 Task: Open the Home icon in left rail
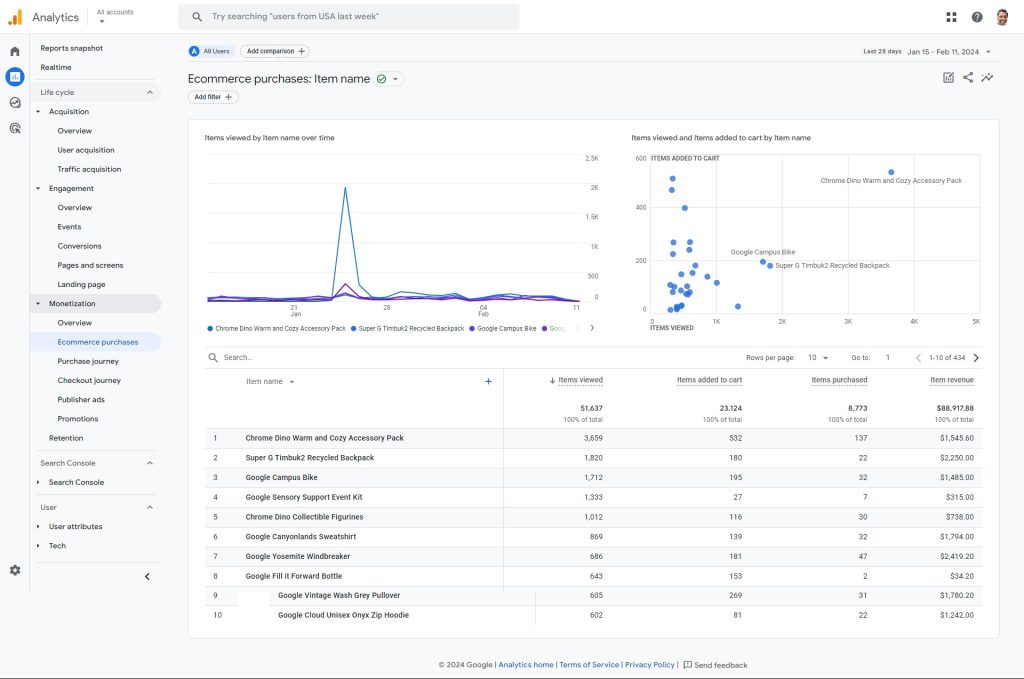14,51
